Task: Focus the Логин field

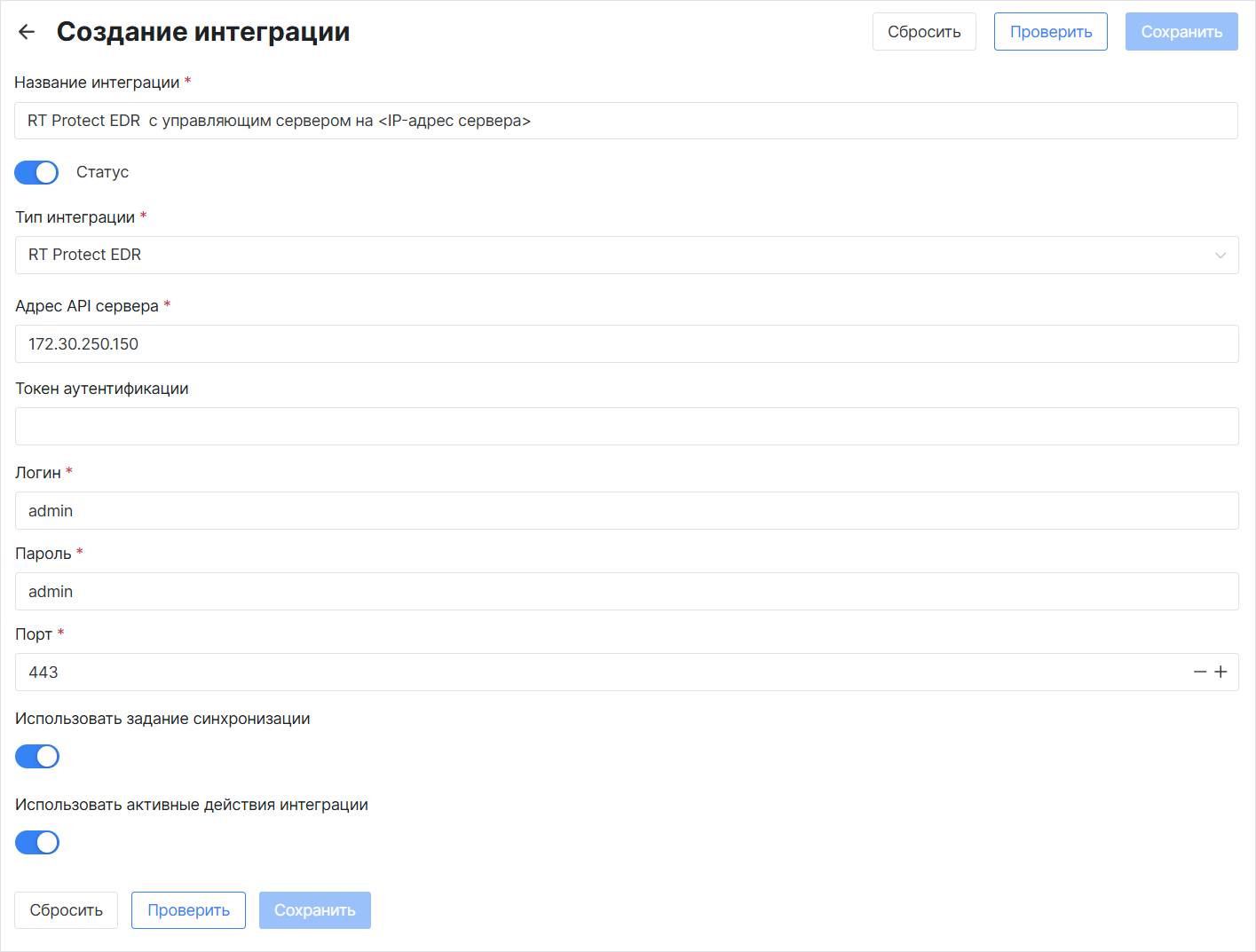Action: (x=627, y=511)
